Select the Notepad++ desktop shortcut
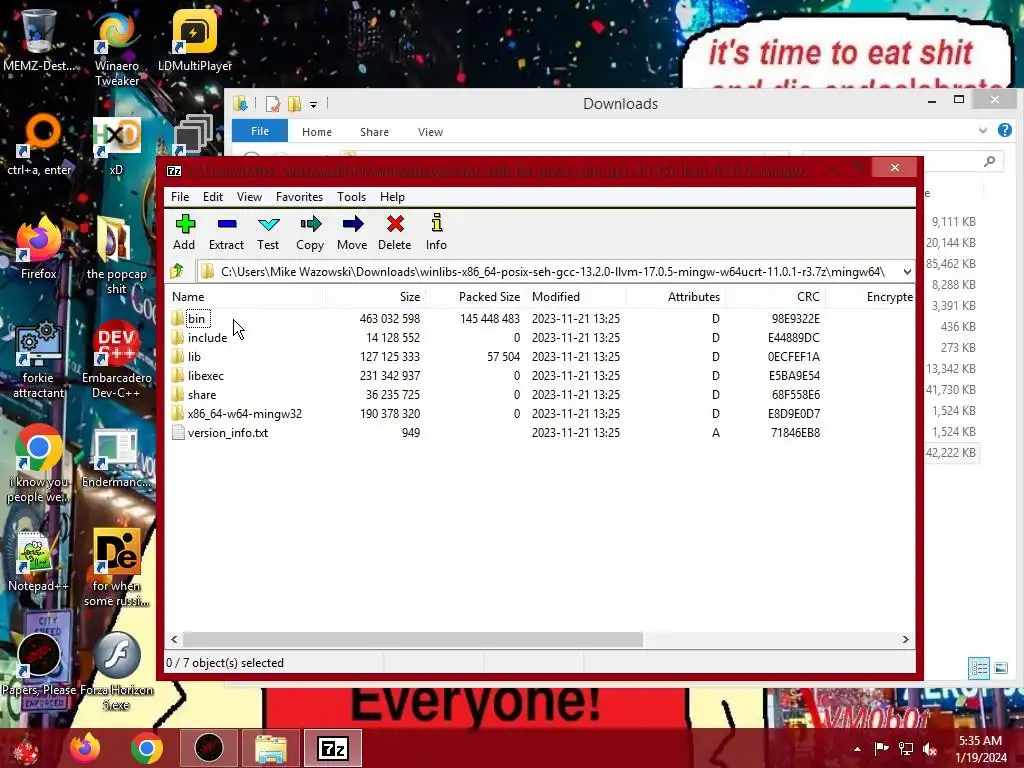The width and height of the screenshot is (1024, 768). (x=38, y=560)
